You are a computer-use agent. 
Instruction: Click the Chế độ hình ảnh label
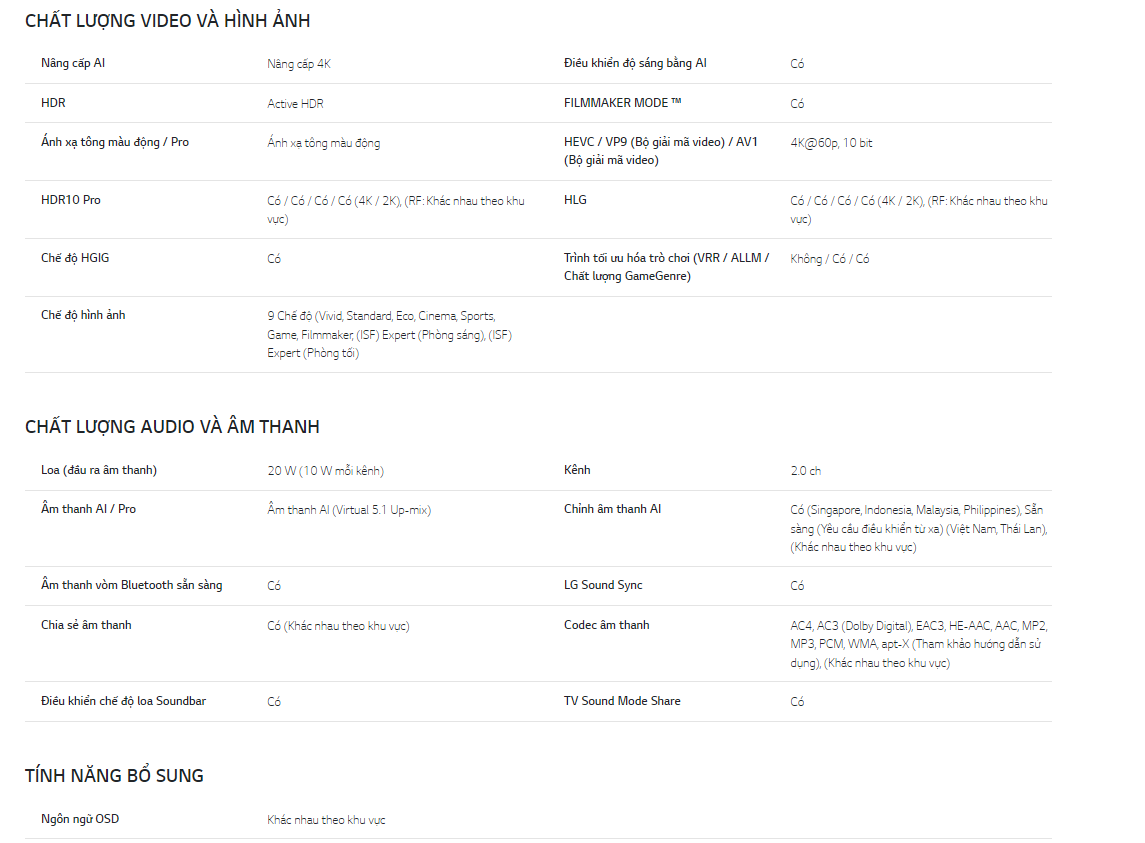pos(83,315)
